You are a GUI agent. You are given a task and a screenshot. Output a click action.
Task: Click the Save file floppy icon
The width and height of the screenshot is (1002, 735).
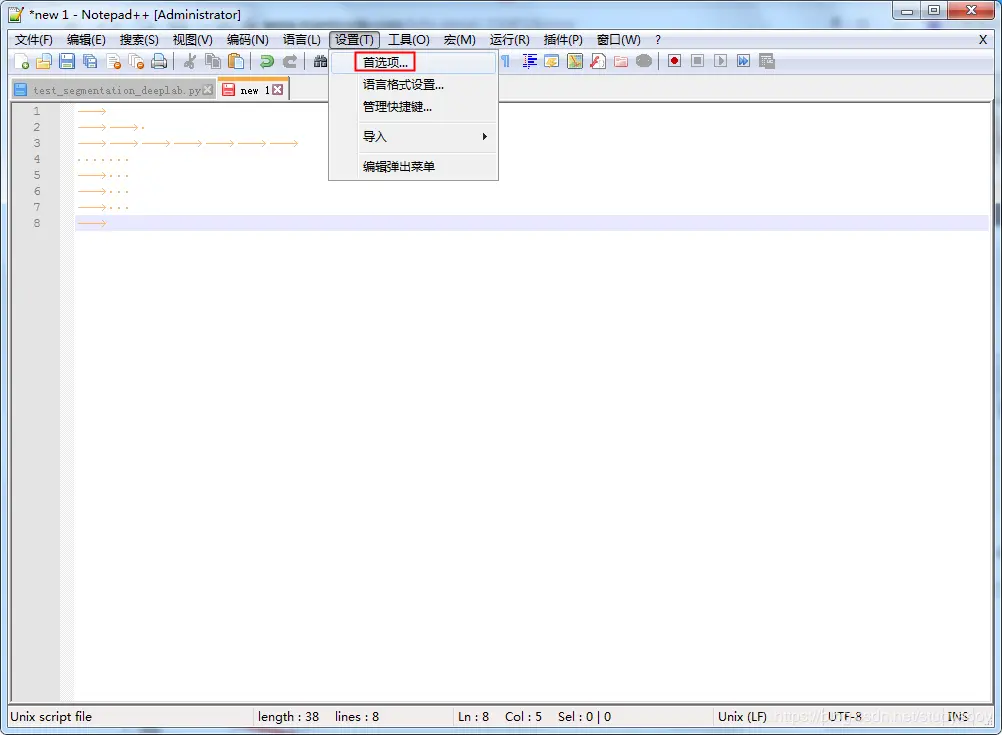click(66, 61)
